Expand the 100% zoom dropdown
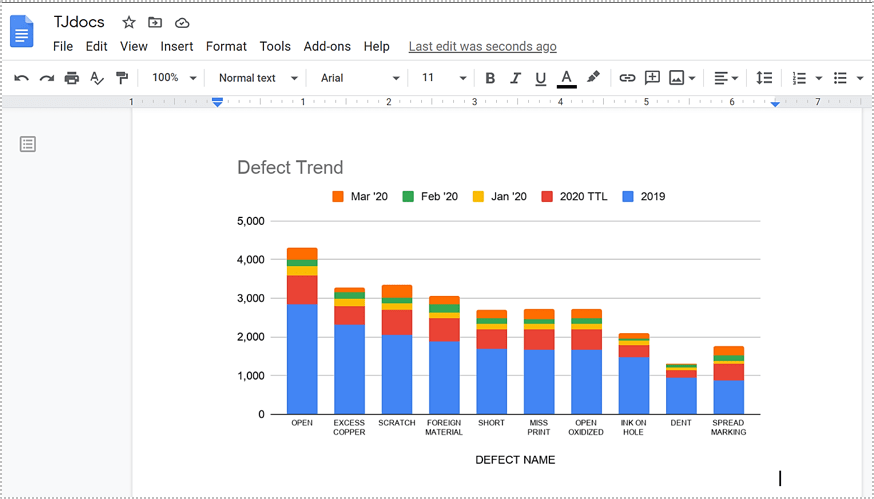Image resolution: width=874 pixels, height=499 pixels. (174, 78)
